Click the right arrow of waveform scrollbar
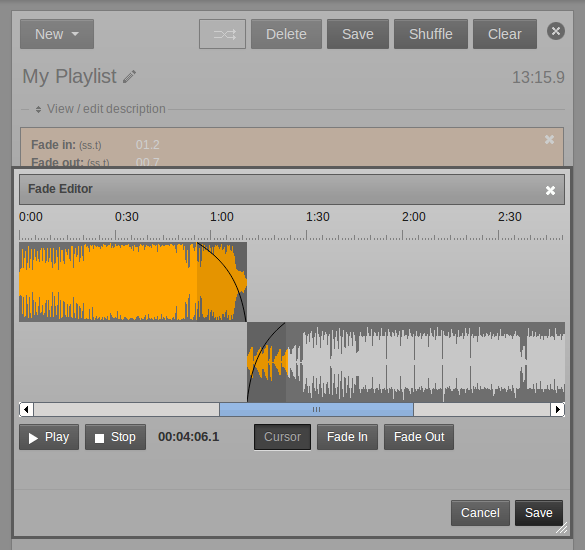Image resolution: width=585 pixels, height=550 pixels. (557, 409)
